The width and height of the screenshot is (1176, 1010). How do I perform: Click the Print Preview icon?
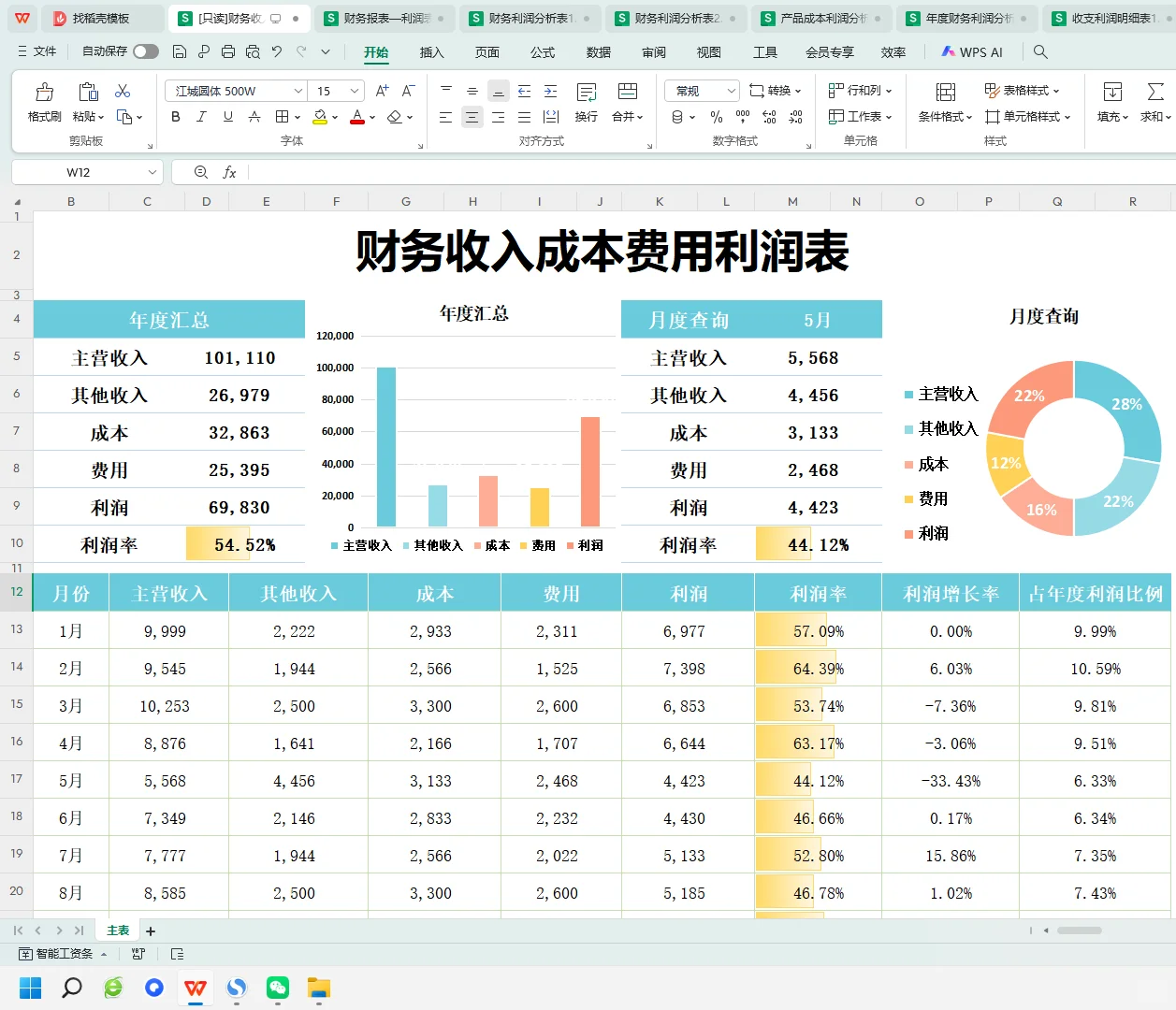(253, 51)
